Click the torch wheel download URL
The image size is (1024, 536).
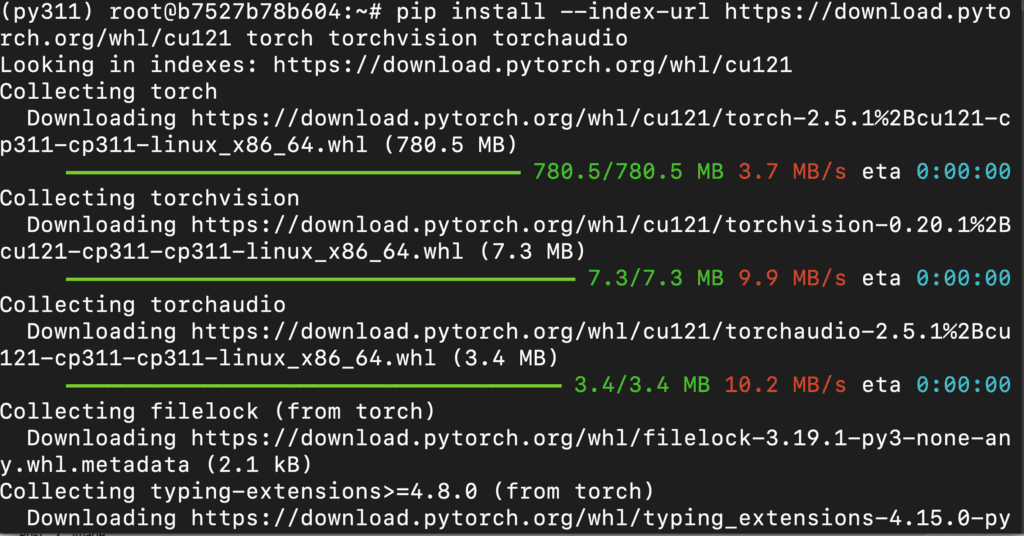tap(600, 119)
